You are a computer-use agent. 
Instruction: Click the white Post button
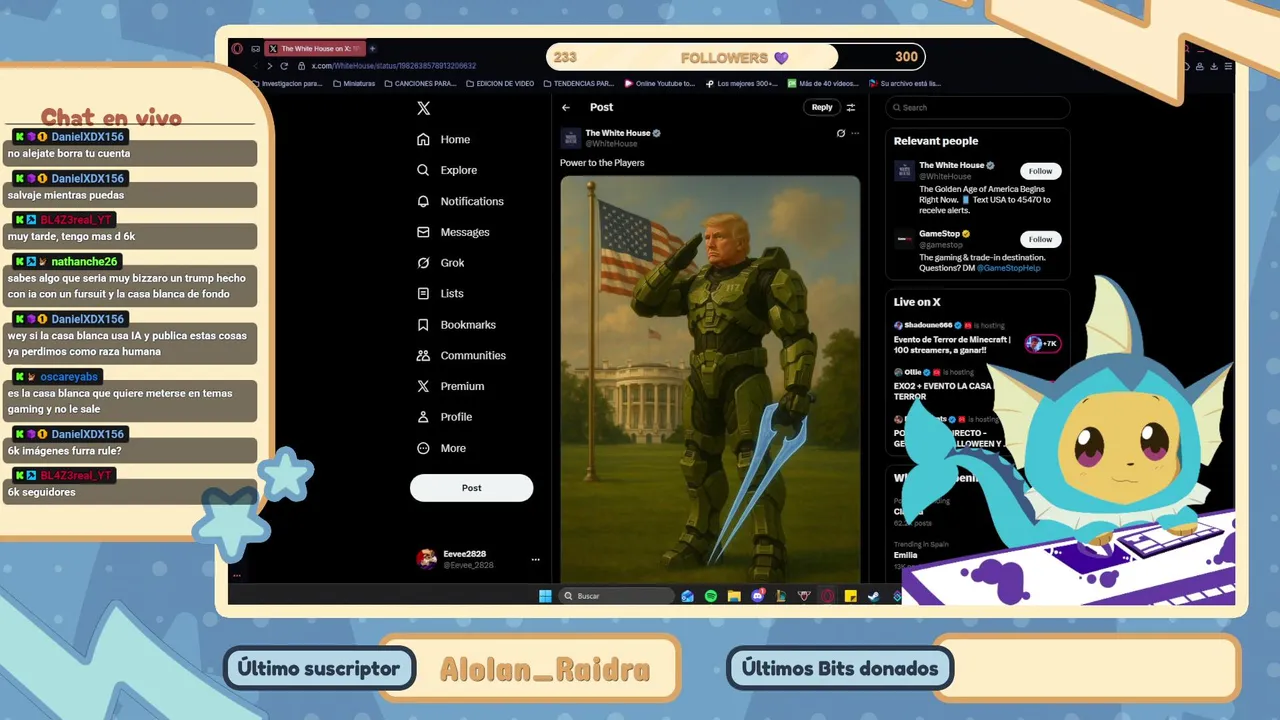[471, 488]
